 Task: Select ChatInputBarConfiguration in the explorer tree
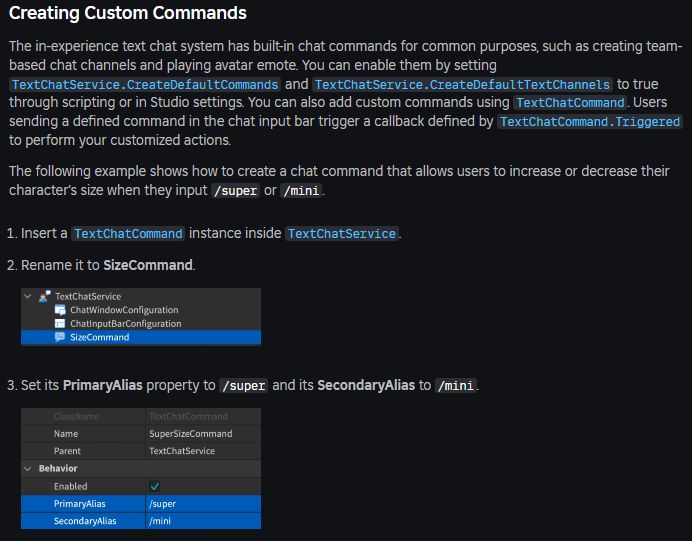[x=125, y=324]
